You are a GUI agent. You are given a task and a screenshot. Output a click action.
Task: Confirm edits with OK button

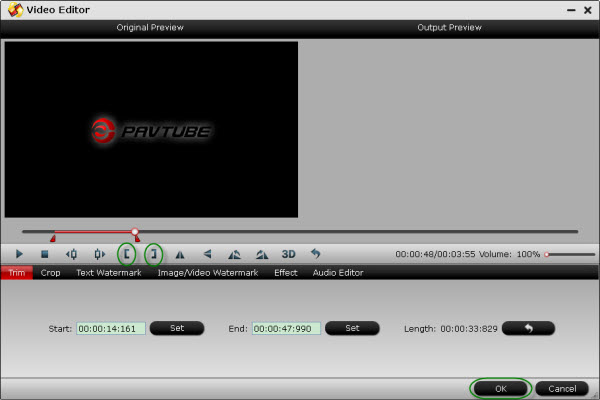point(501,389)
